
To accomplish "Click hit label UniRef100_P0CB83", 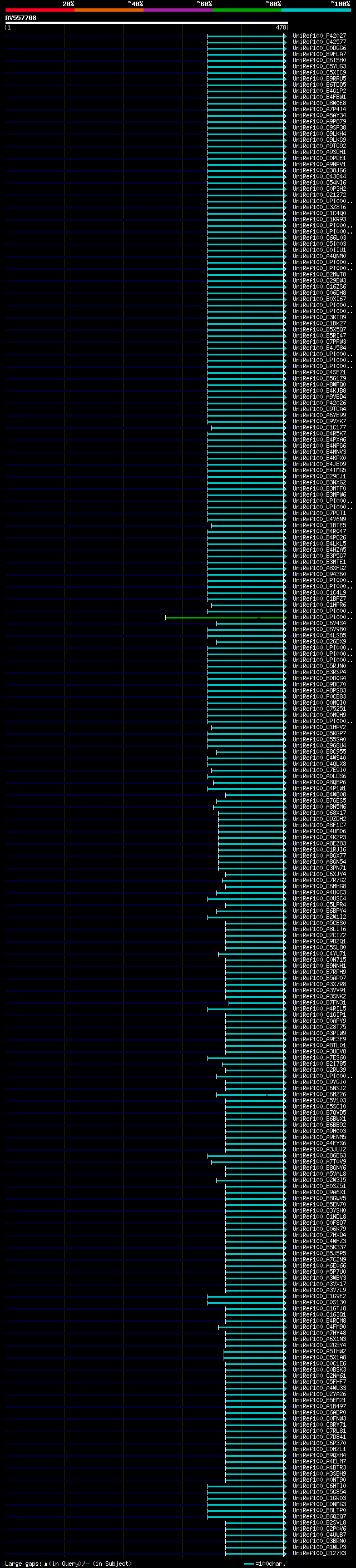I will coord(319,697).
